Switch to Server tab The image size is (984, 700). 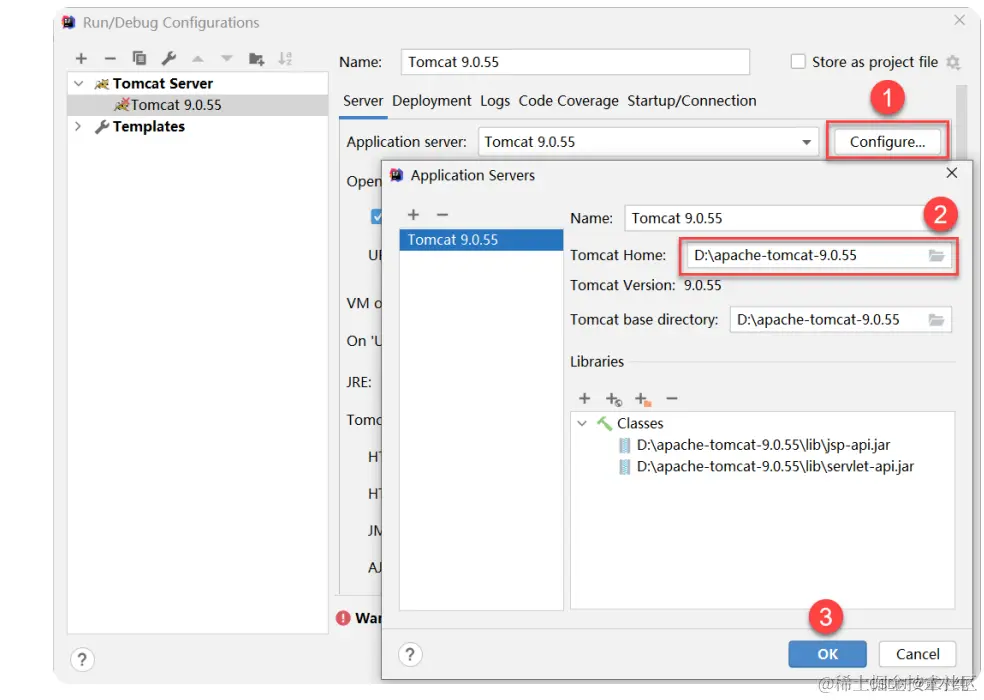point(363,101)
